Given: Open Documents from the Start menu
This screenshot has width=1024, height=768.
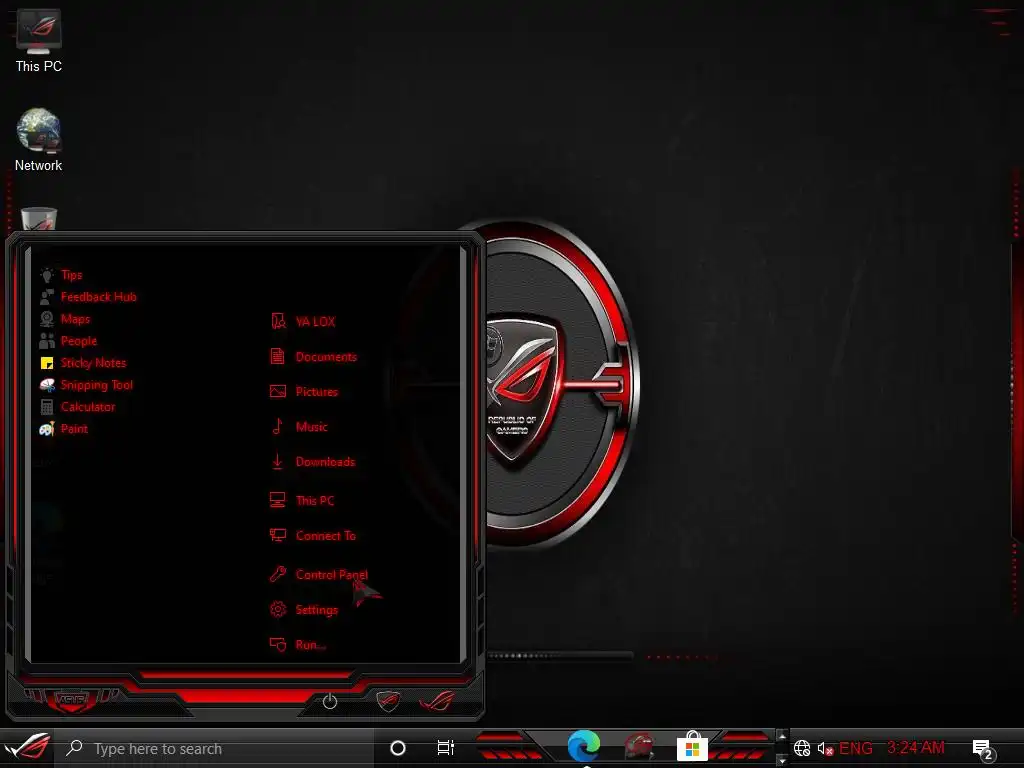Looking at the screenshot, I should click(x=313, y=357).
